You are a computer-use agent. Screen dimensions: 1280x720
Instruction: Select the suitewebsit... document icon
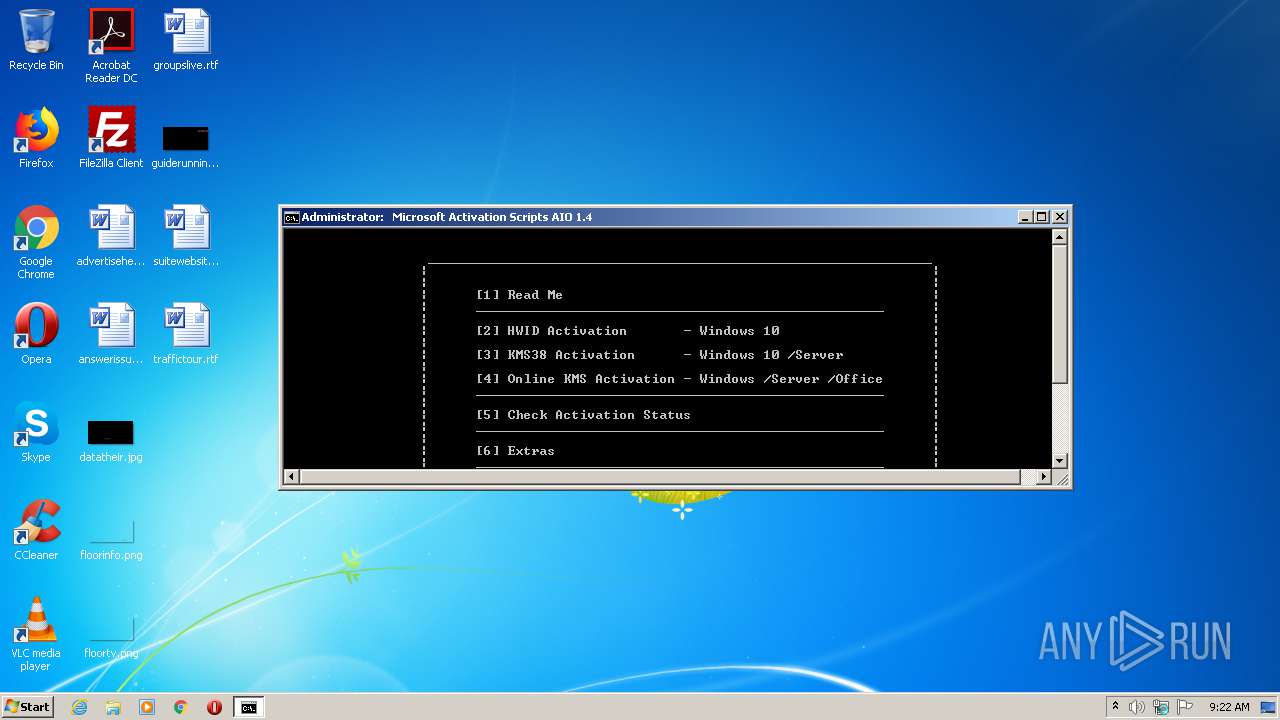click(186, 237)
